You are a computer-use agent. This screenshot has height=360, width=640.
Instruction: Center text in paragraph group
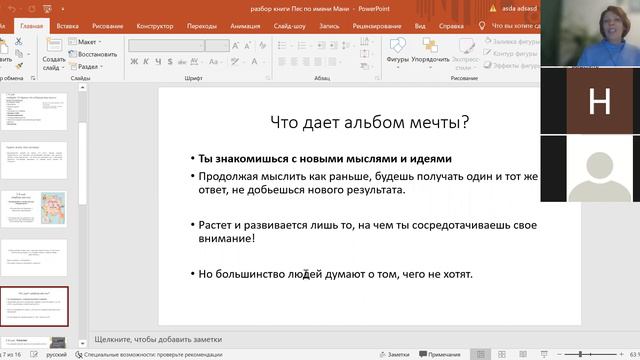pos(294,62)
